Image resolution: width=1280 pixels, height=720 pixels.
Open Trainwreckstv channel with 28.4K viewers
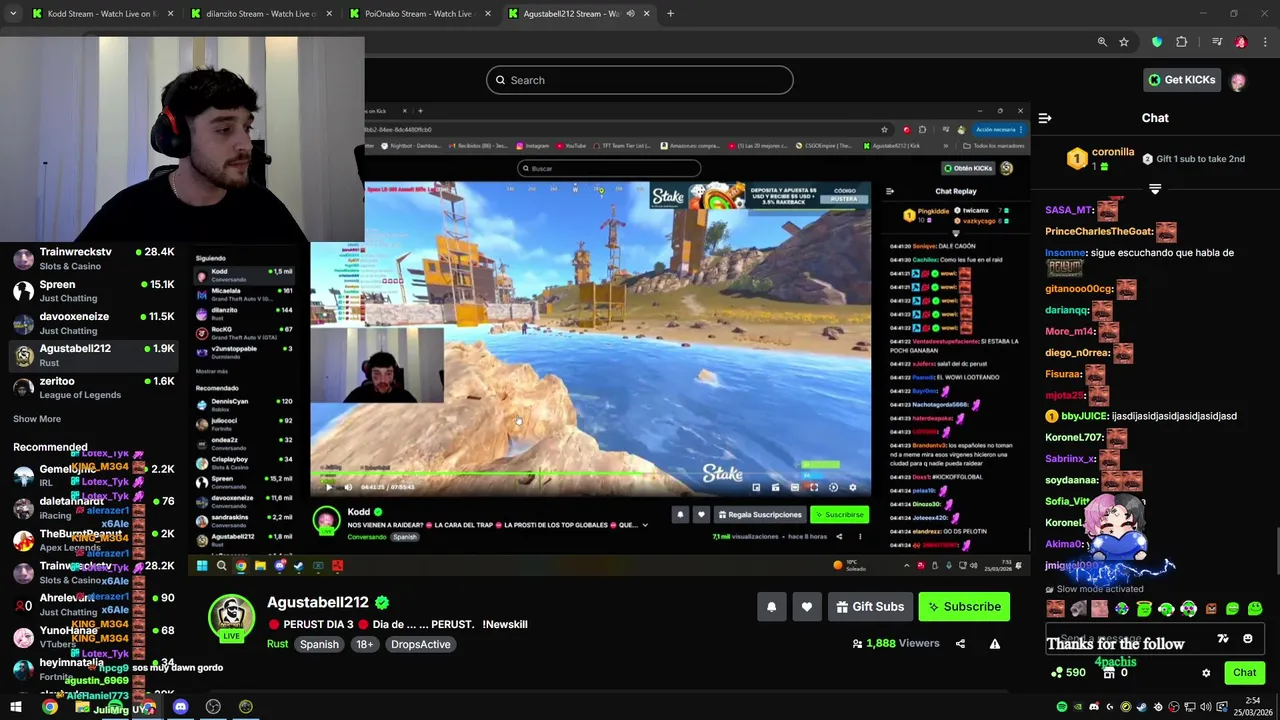pyautogui.click(x=93, y=258)
